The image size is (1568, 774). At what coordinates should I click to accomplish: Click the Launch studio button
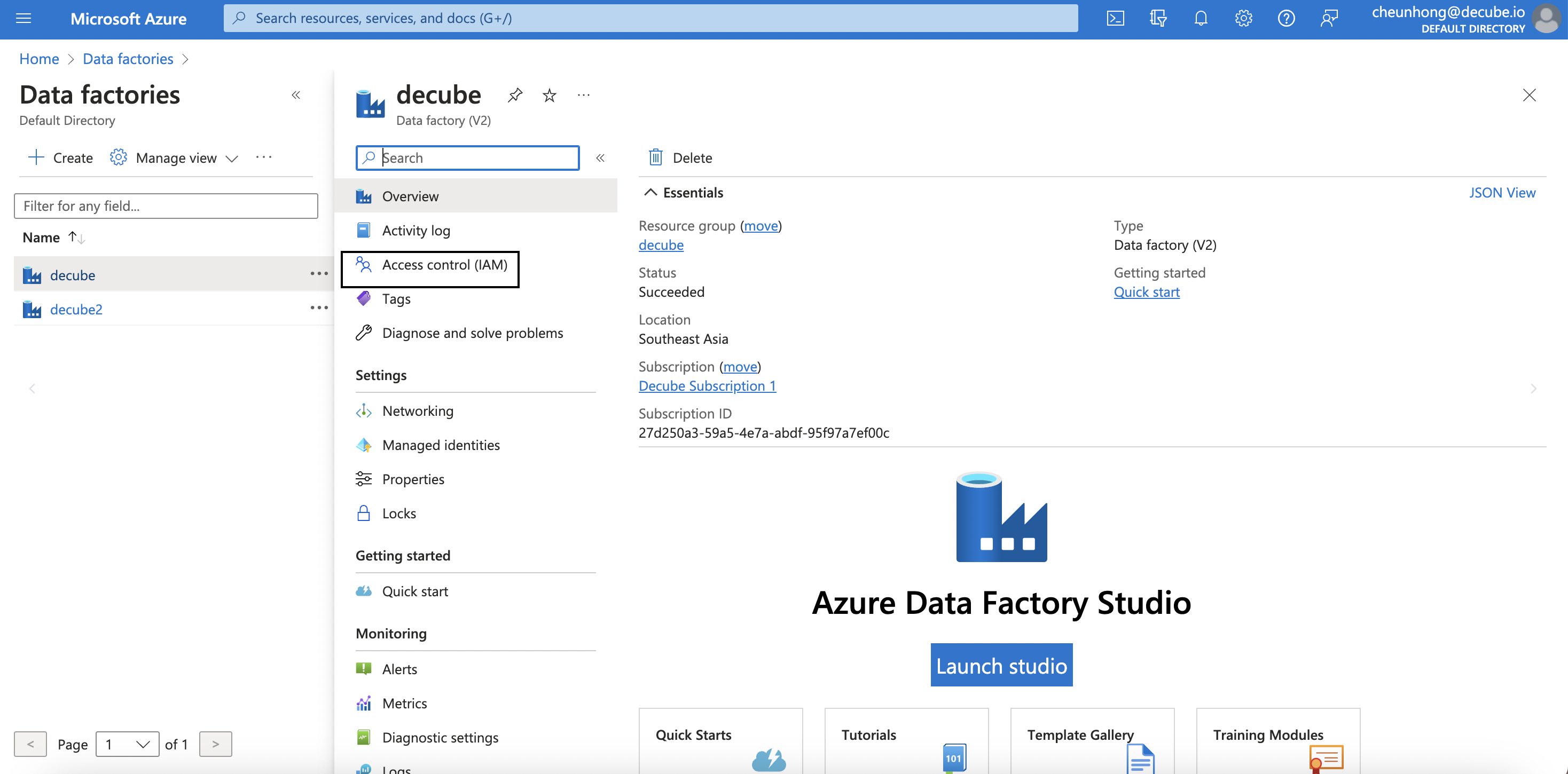click(1001, 665)
